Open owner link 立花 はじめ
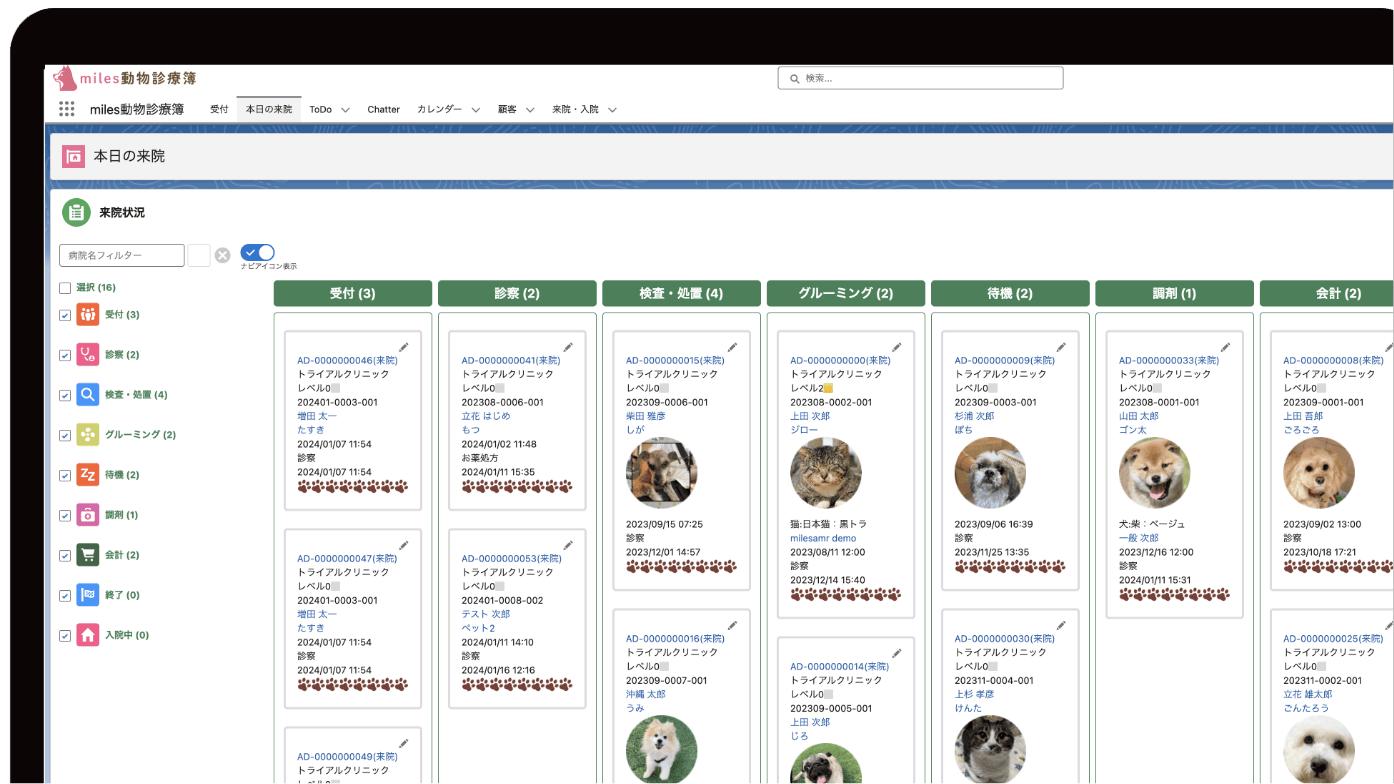This screenshot has height=784, width=1394. pyautogui.click(x=486, y=416)
